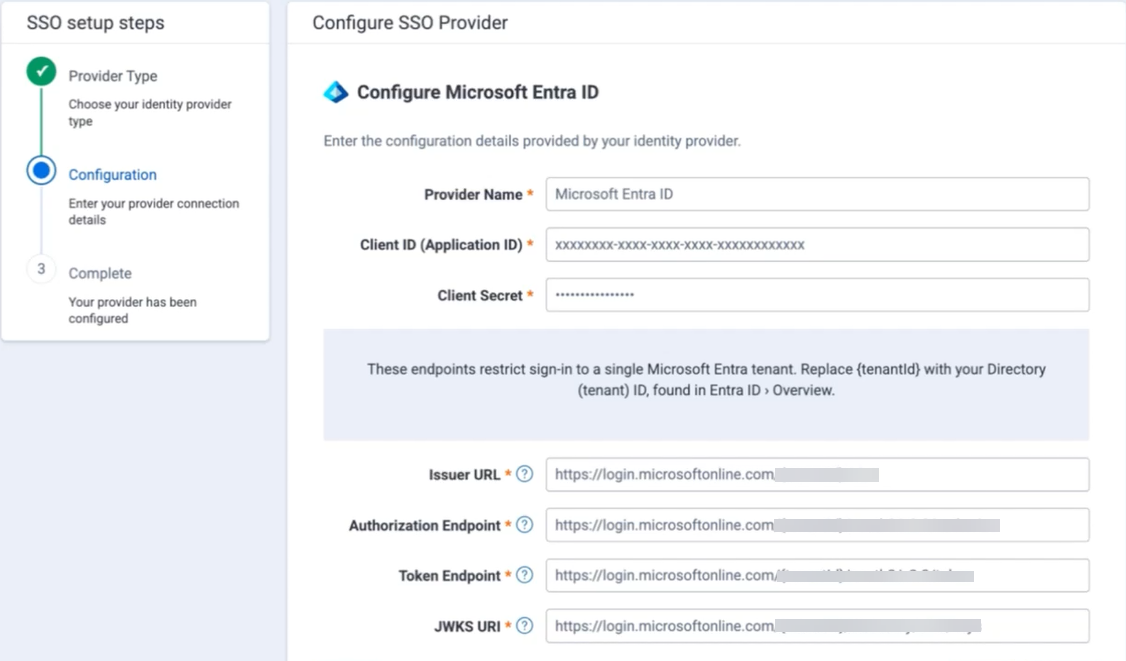Click the 'Authorization Endpoint' field label

pos(424,526)
